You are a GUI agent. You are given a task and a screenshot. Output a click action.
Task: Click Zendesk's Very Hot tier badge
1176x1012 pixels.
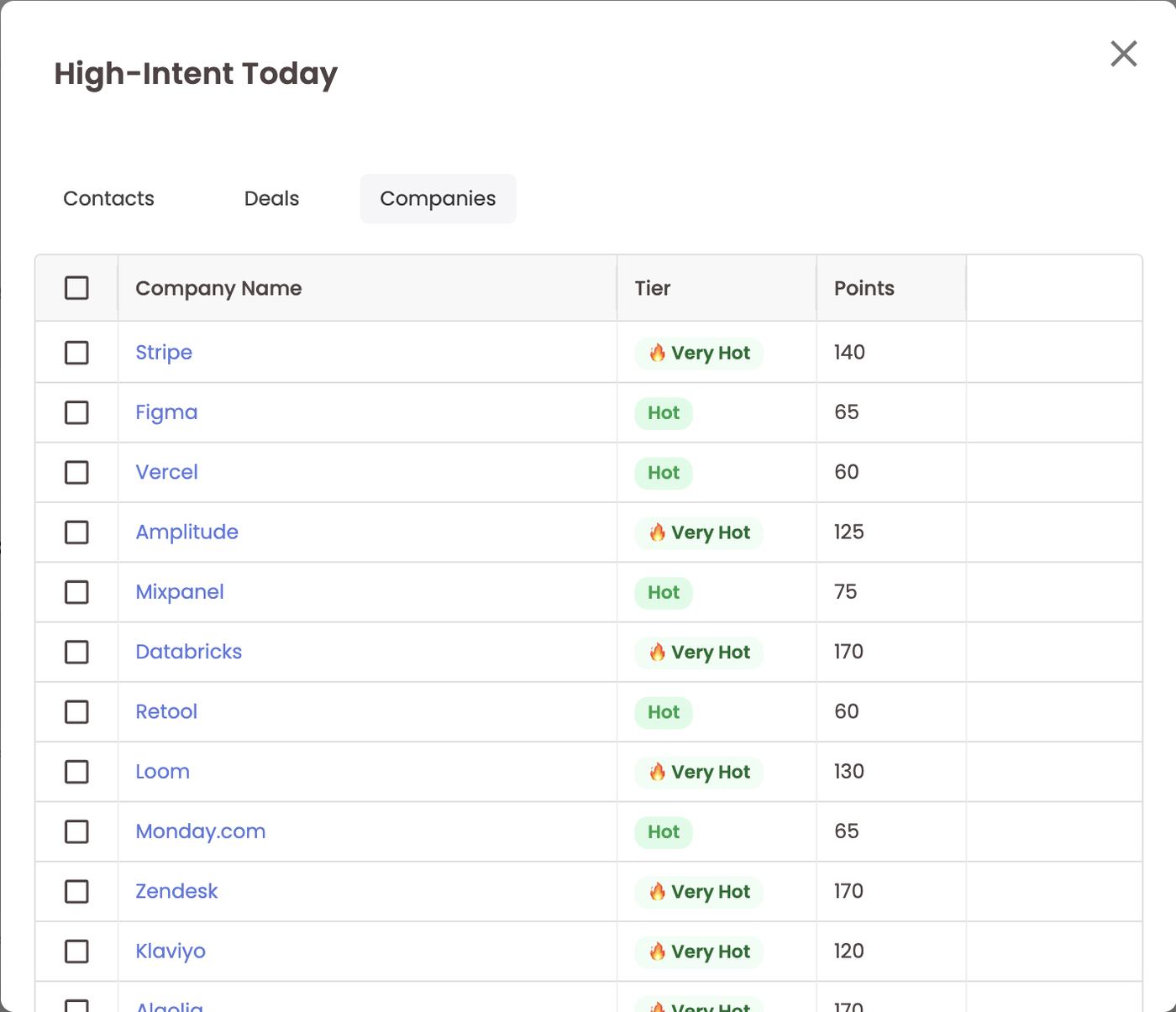click(699, 892)
